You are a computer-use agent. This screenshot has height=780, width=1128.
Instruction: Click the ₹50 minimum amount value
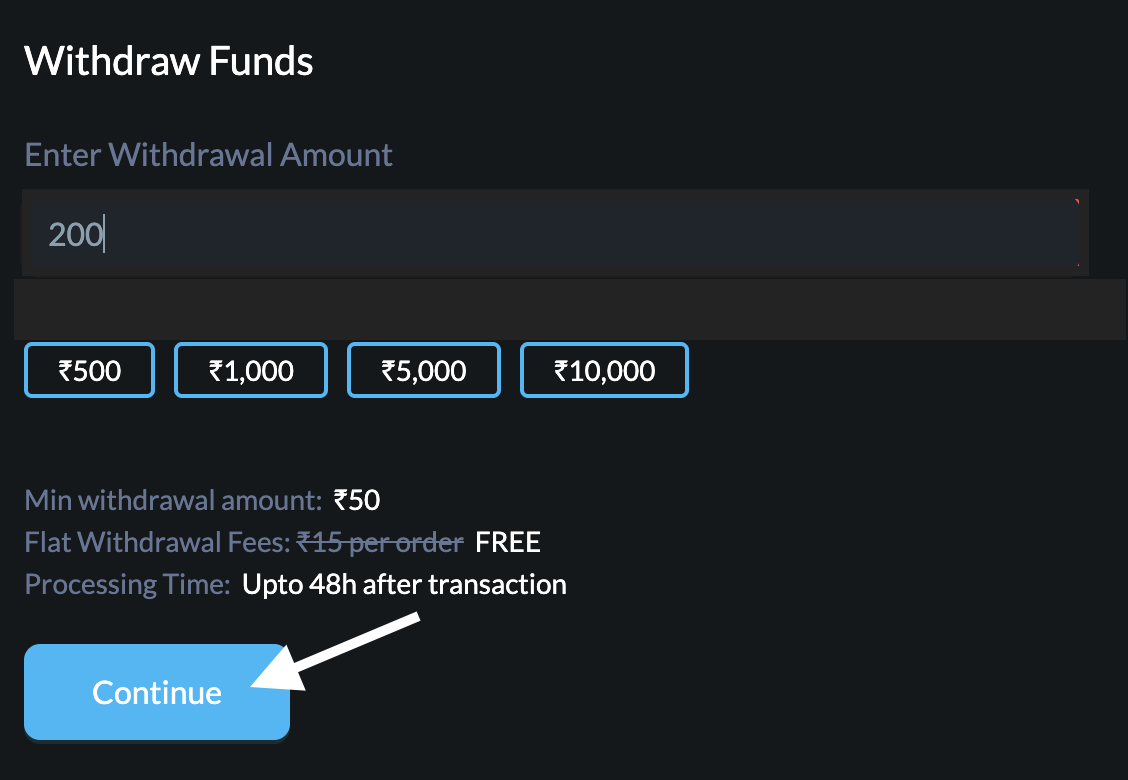coord(357,500)
